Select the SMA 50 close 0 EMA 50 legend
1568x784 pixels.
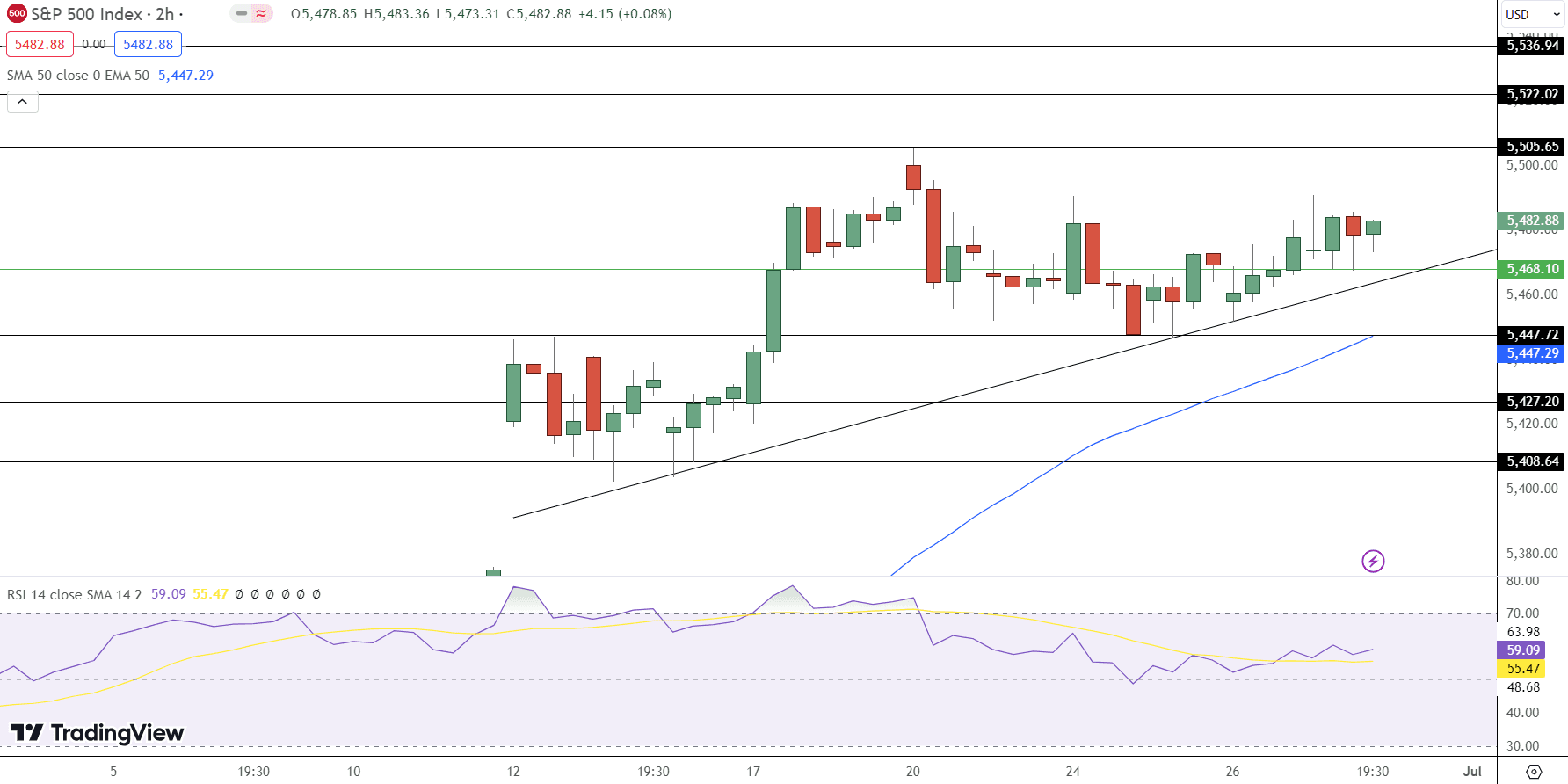[x=78, y=76]
